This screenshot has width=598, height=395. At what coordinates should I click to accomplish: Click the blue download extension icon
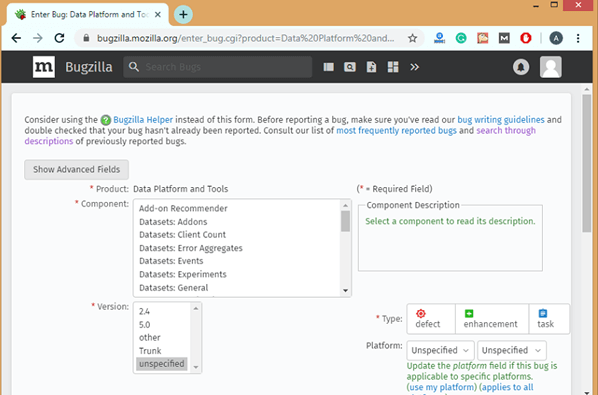coord(439,38)
